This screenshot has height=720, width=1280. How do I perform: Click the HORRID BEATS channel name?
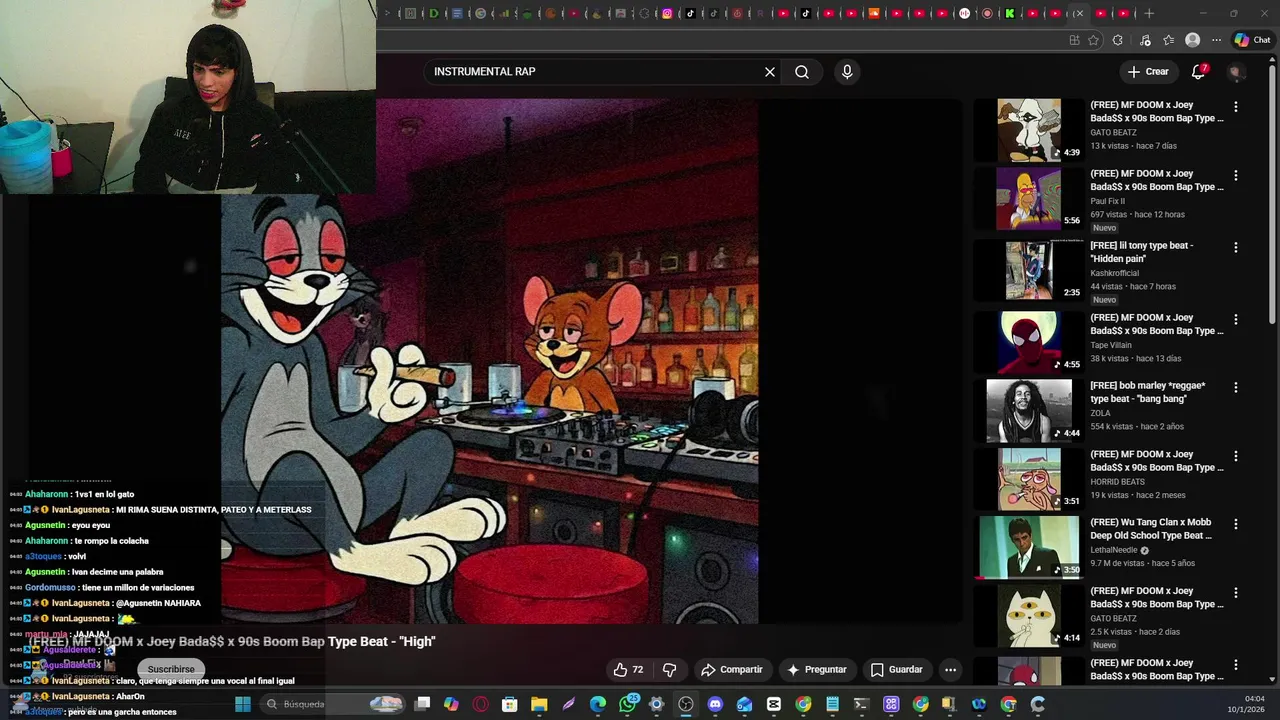pyautogui.click(x=1118, y=482)
